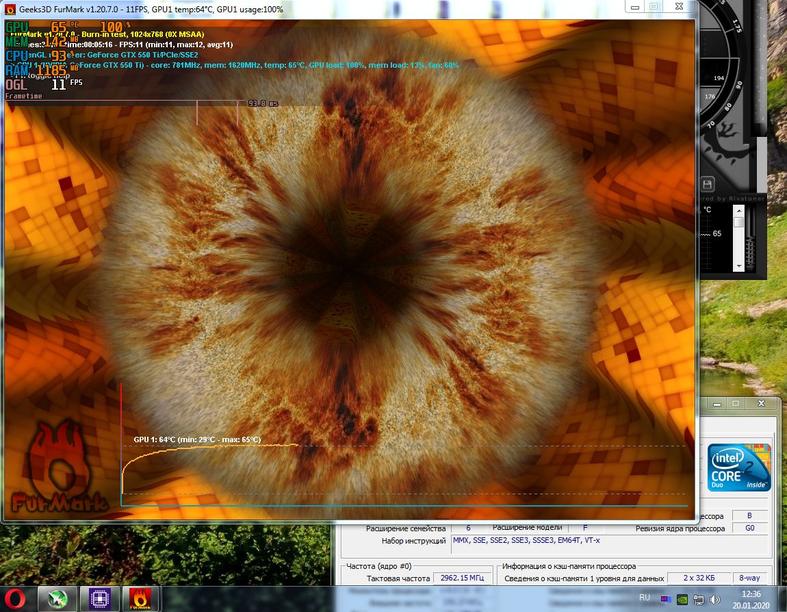Click the MMX, SSE instruction set field

coord(610,546)
